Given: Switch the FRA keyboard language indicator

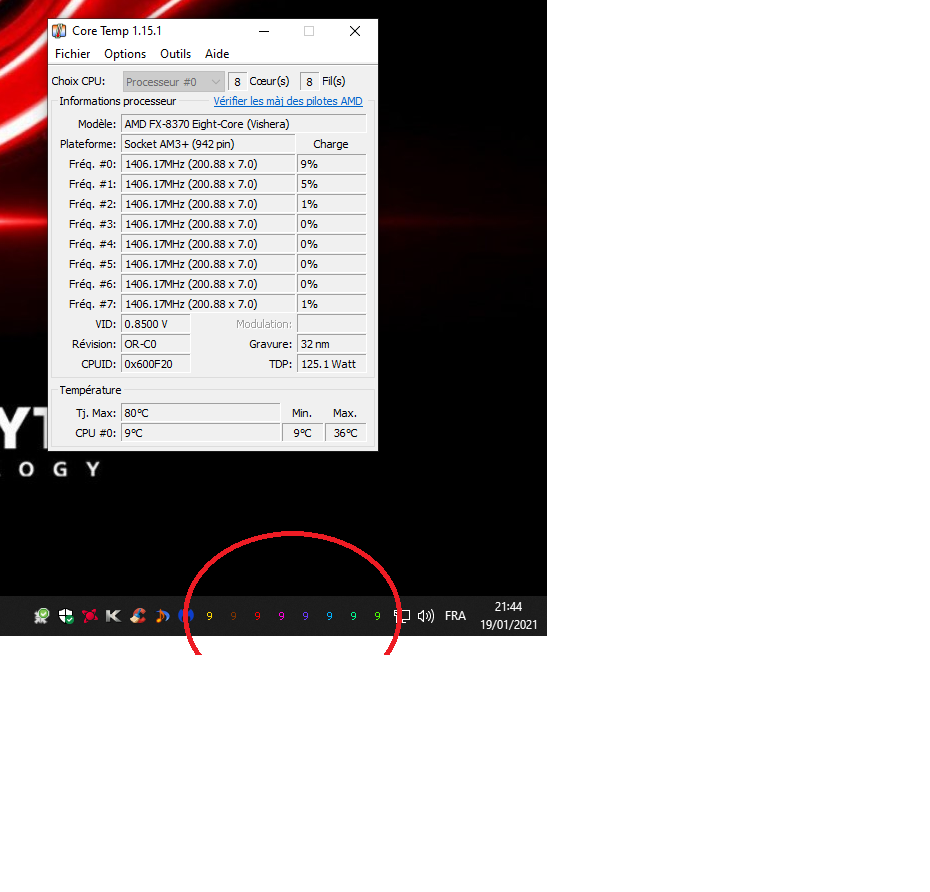Looking at the screenshot, I should [x=455, y=616].
